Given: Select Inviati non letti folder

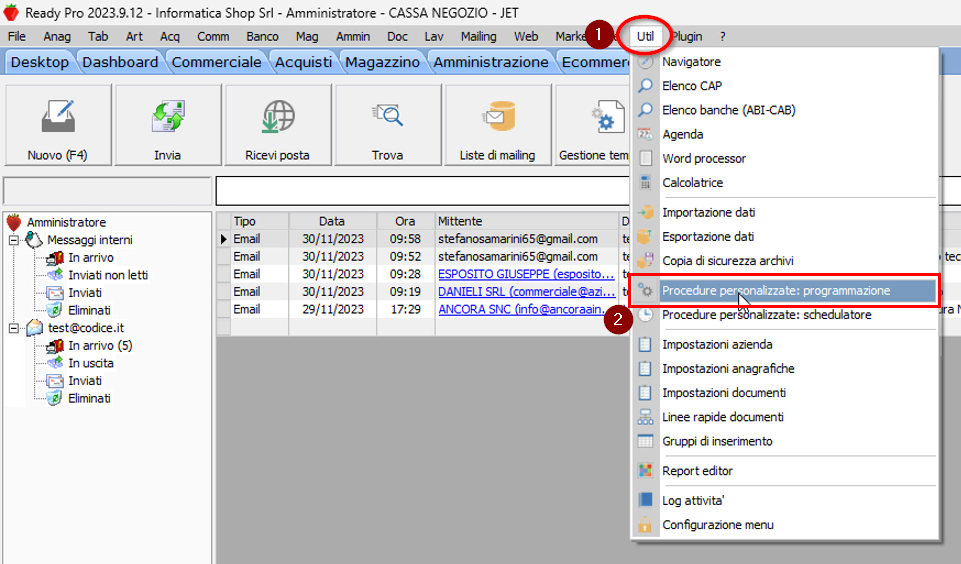Looking at the screenshot, I should [x=108, y=275].
